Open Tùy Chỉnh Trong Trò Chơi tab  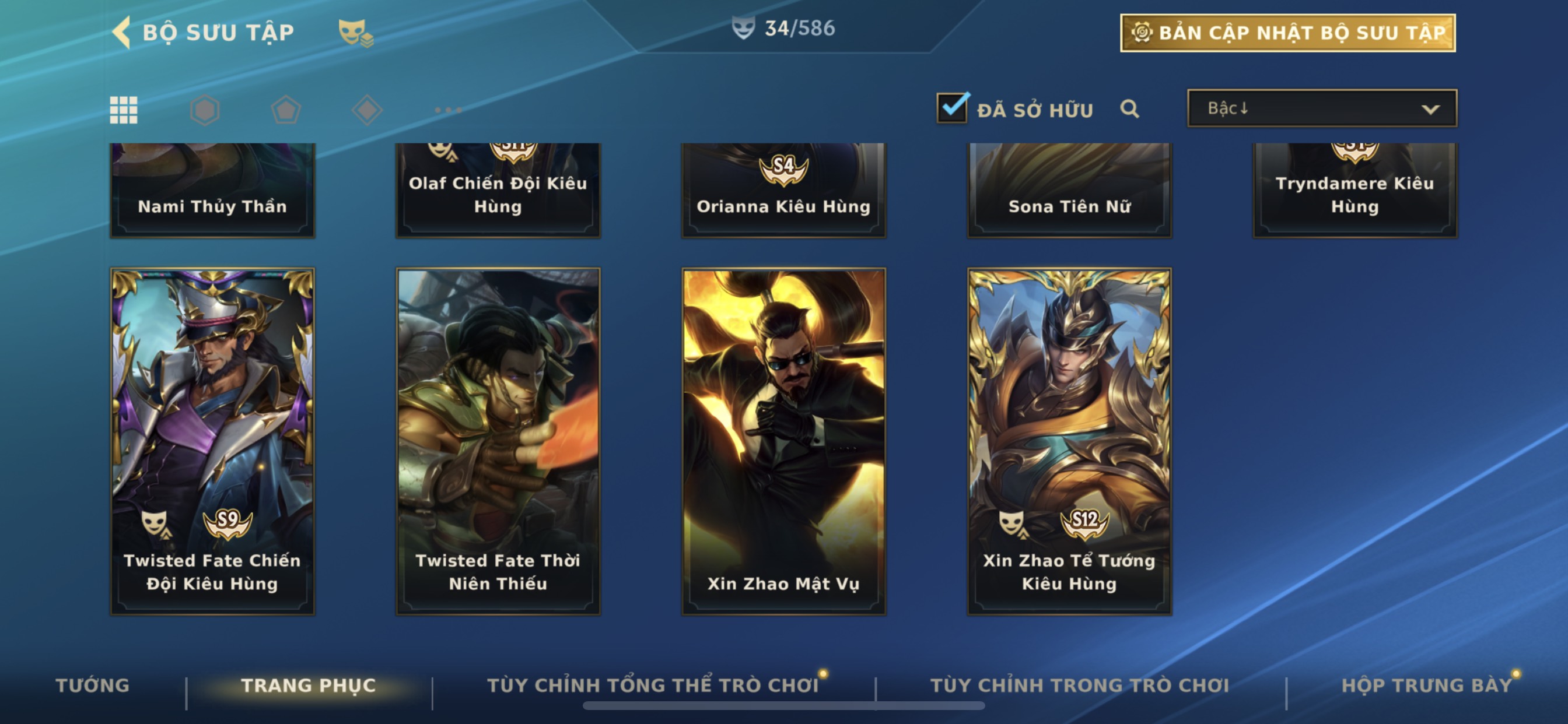click(x=1080, y=685)
